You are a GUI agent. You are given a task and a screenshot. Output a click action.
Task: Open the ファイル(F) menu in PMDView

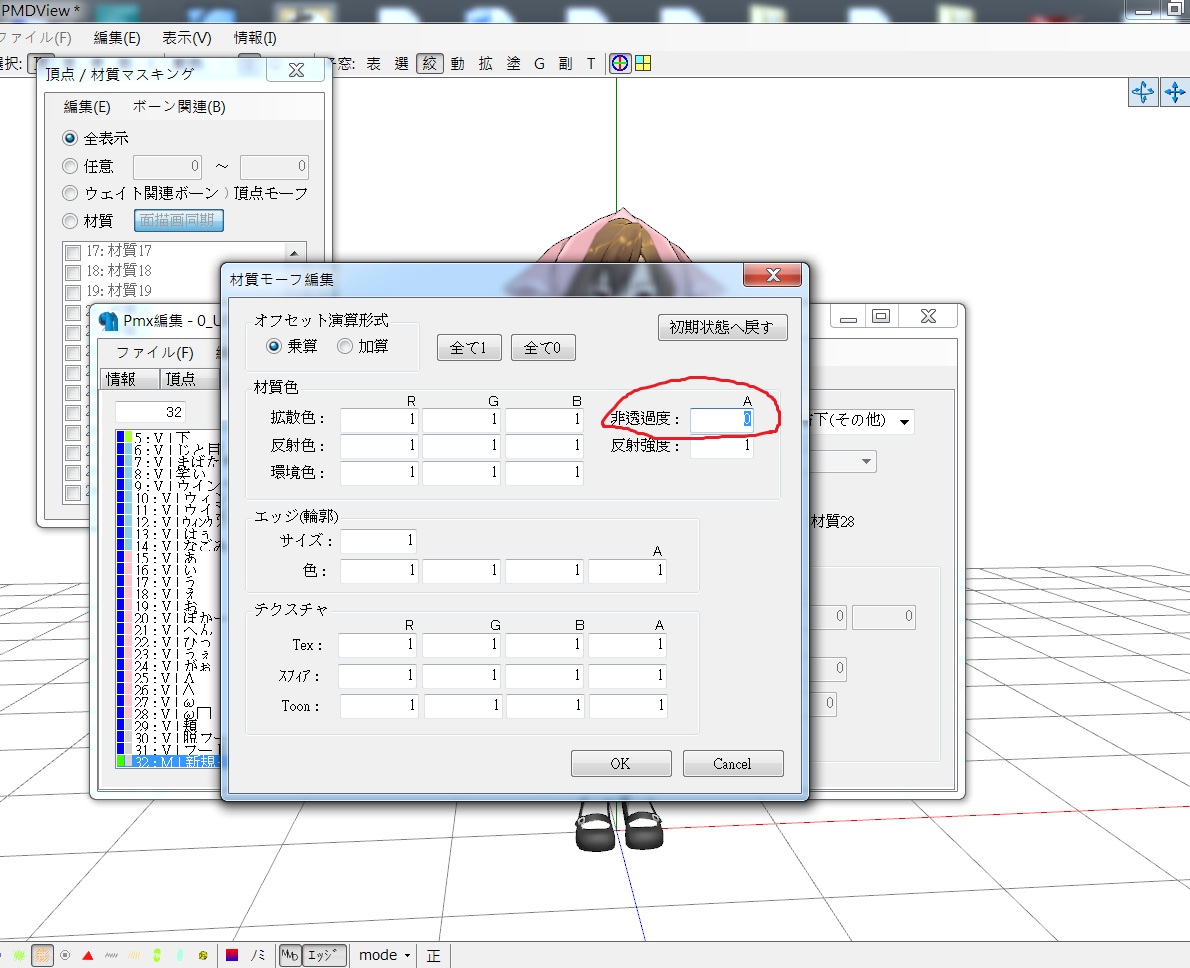(35, 37)
